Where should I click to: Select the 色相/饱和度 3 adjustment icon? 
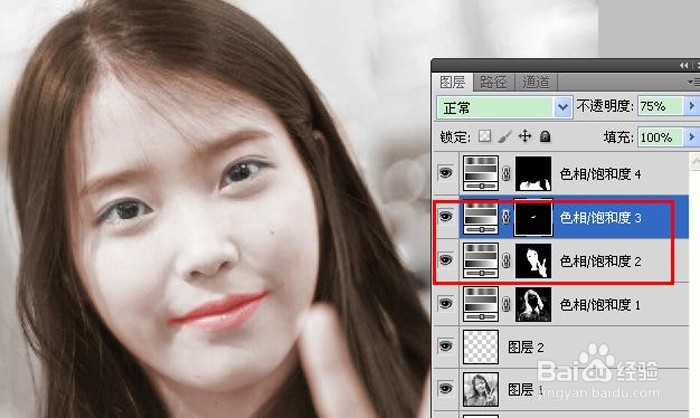(481, 217)
